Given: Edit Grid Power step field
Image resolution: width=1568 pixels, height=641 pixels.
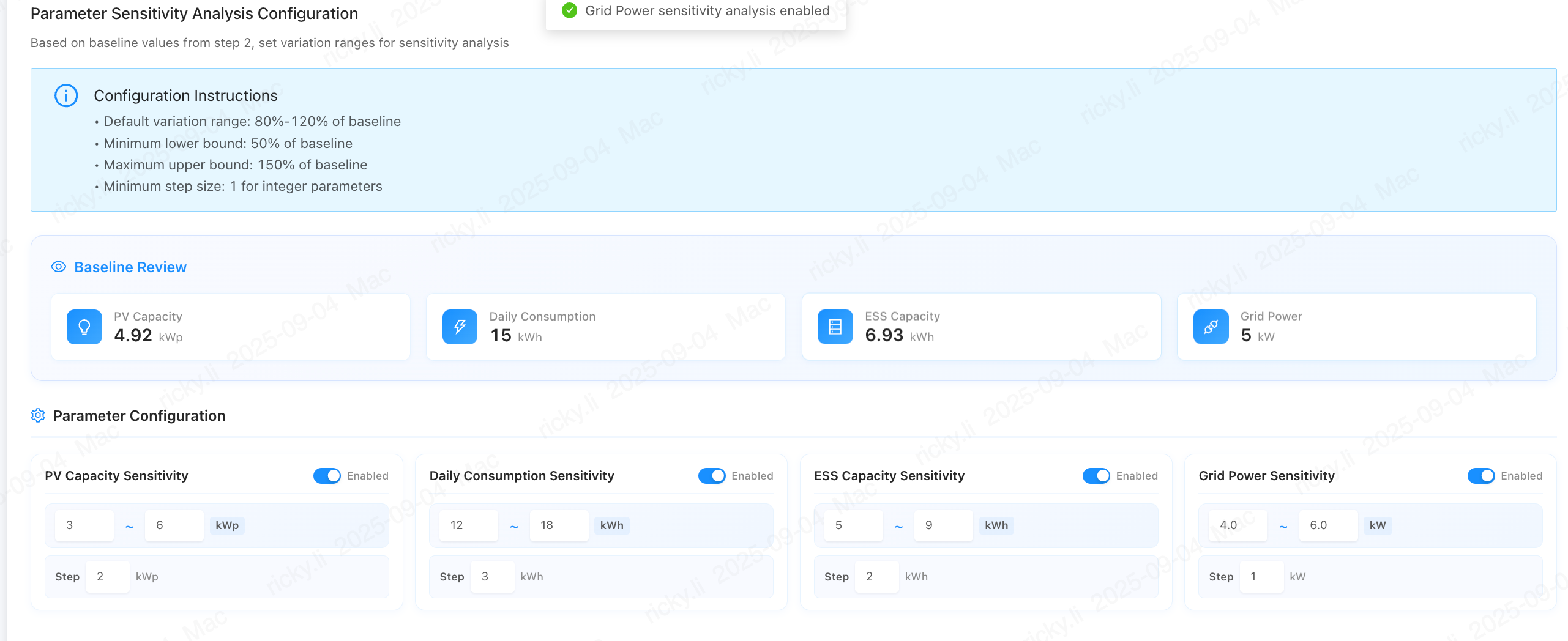Looking at the screenshot, I should [1262, 577].
